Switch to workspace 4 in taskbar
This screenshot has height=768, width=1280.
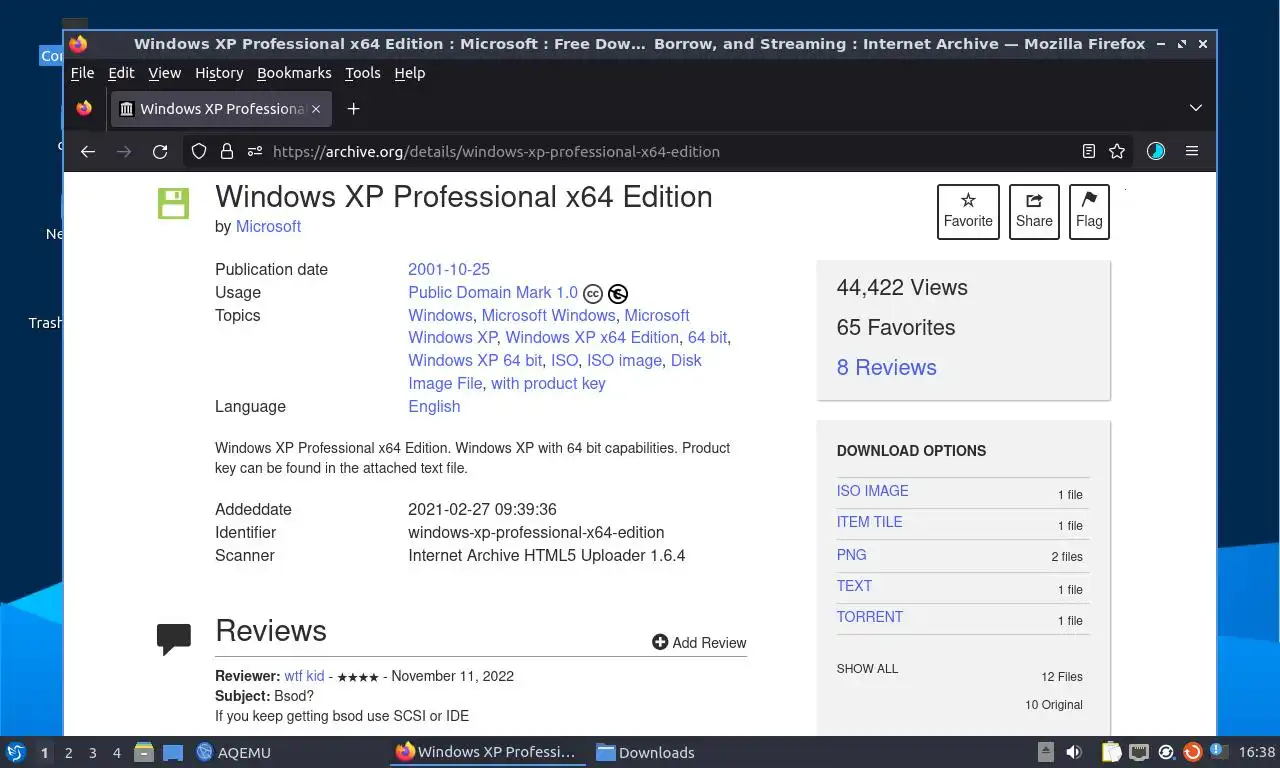tap(117, 753)
